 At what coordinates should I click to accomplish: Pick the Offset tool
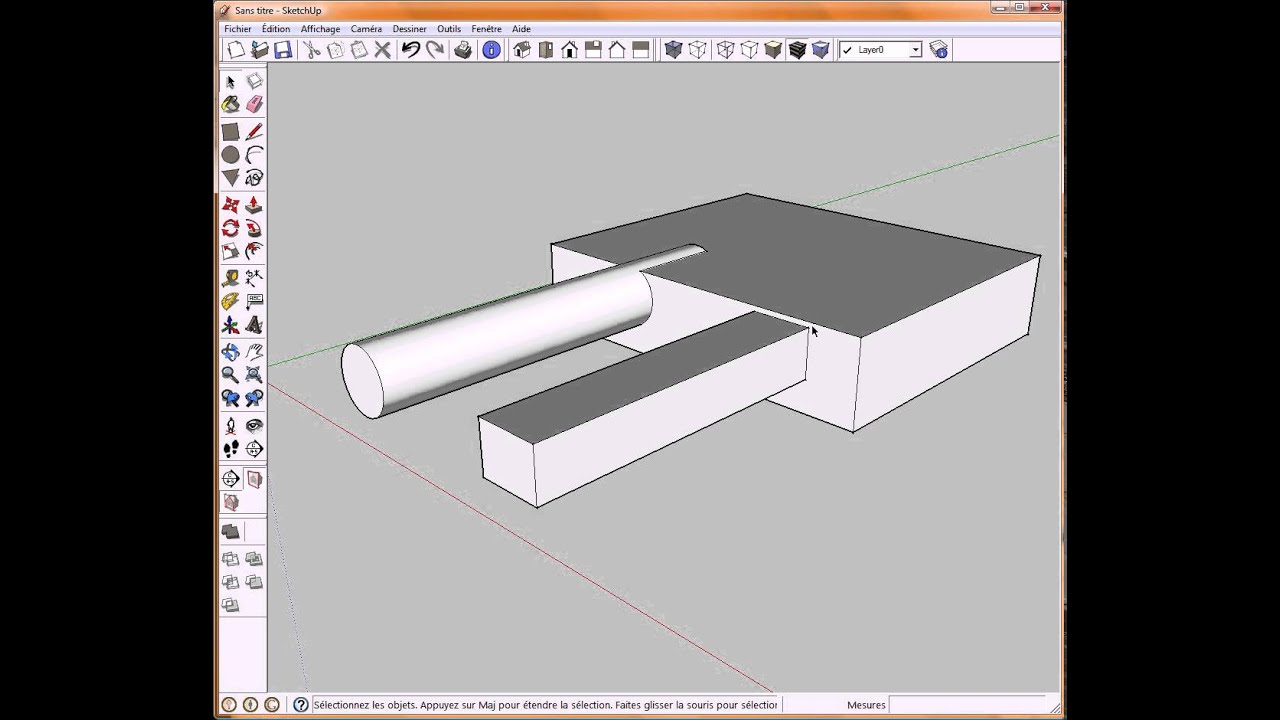click(254, 251)
